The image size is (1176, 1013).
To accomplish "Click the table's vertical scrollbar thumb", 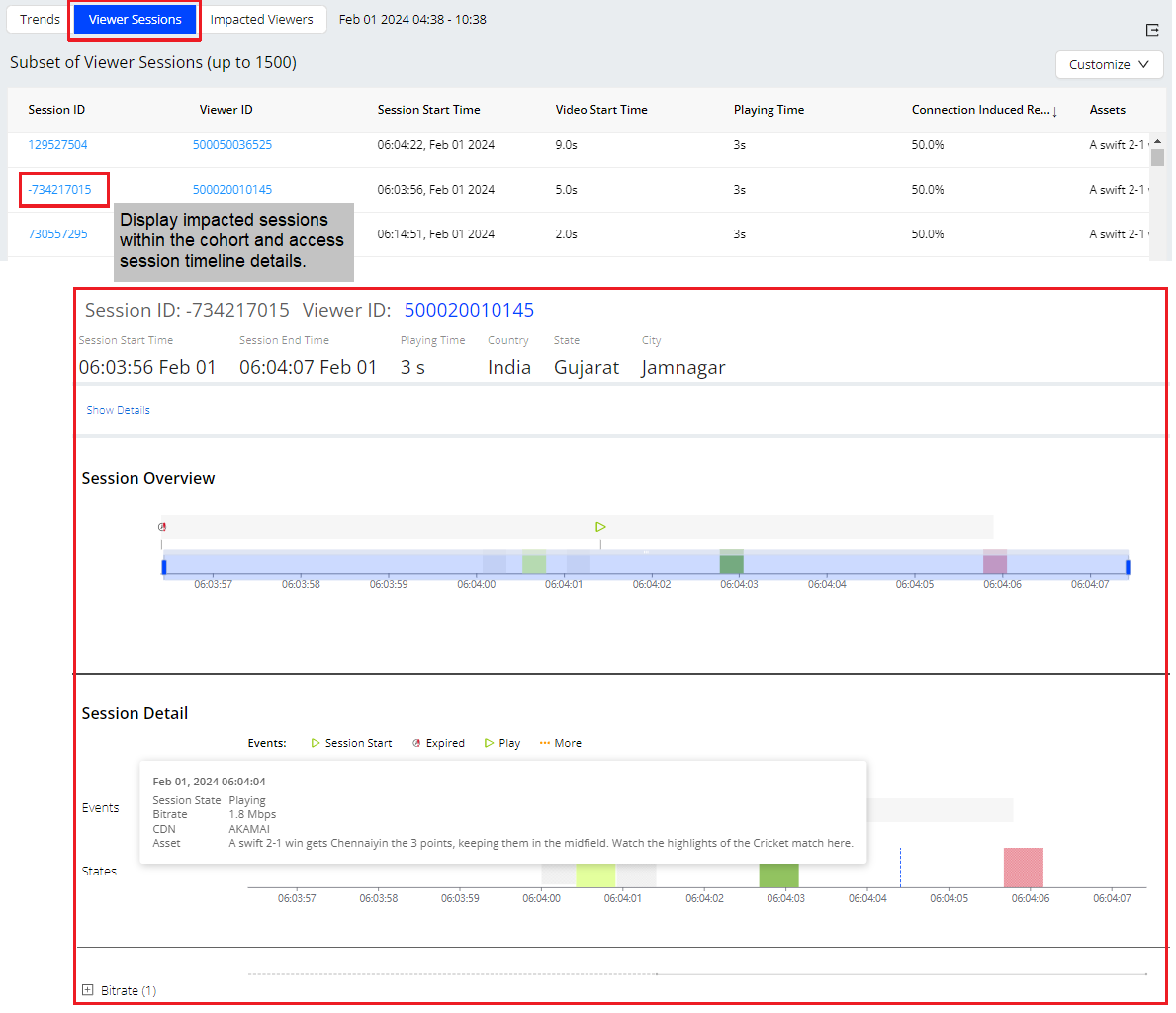I will (1157, 157).
